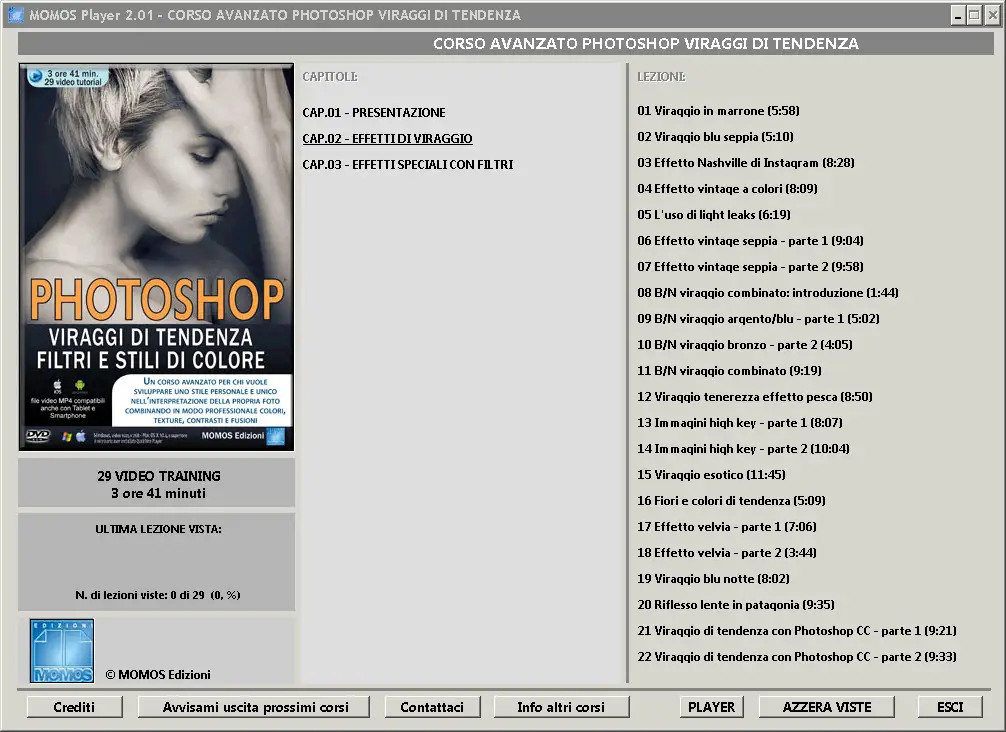Click Avvisami uscita prossimi corsi button
This screenshot has width=1006, height=732.
coord(254,707)
